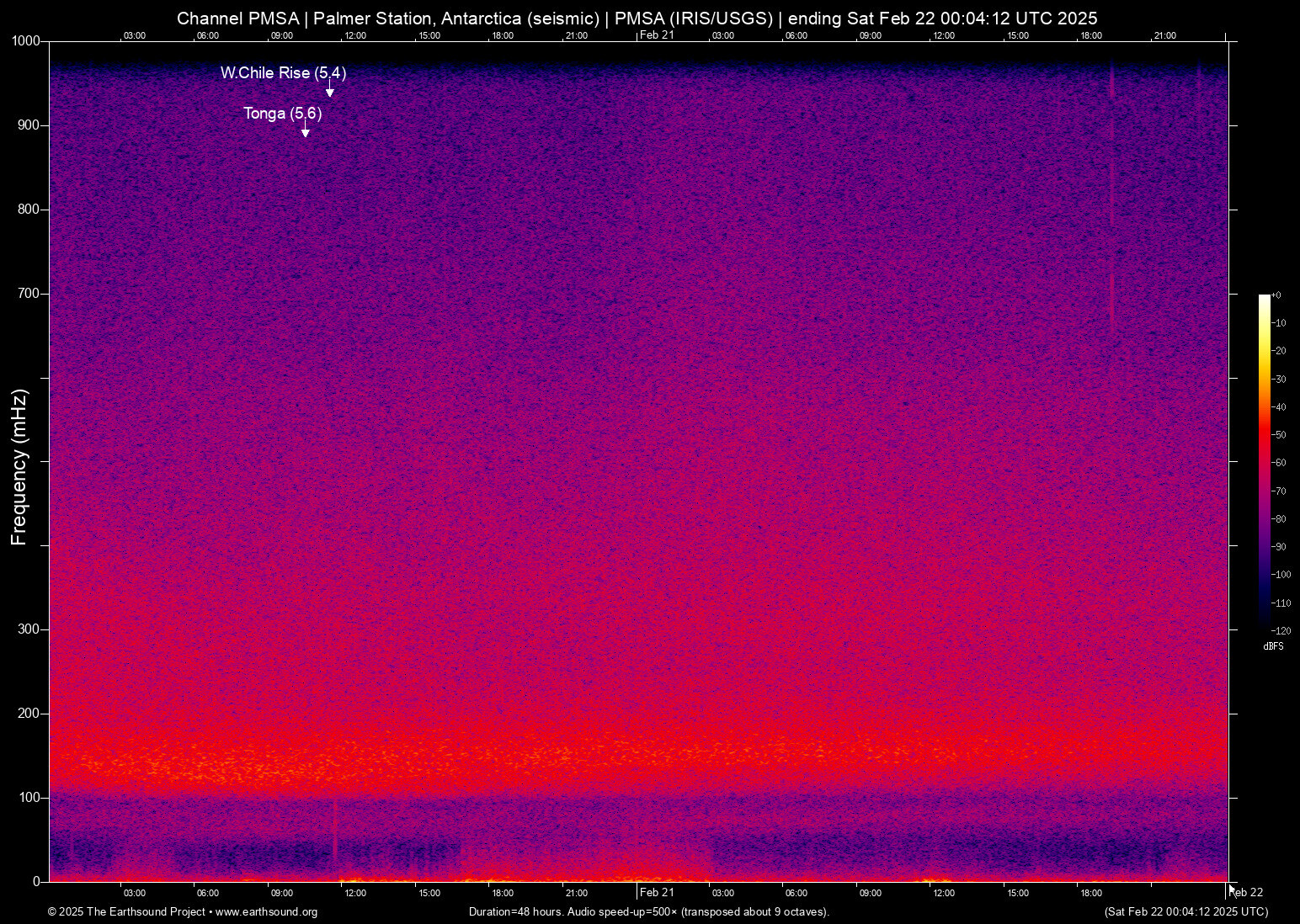Click the audio speed-up description text
The image size is (1300, 924).
tap(648, 912)
